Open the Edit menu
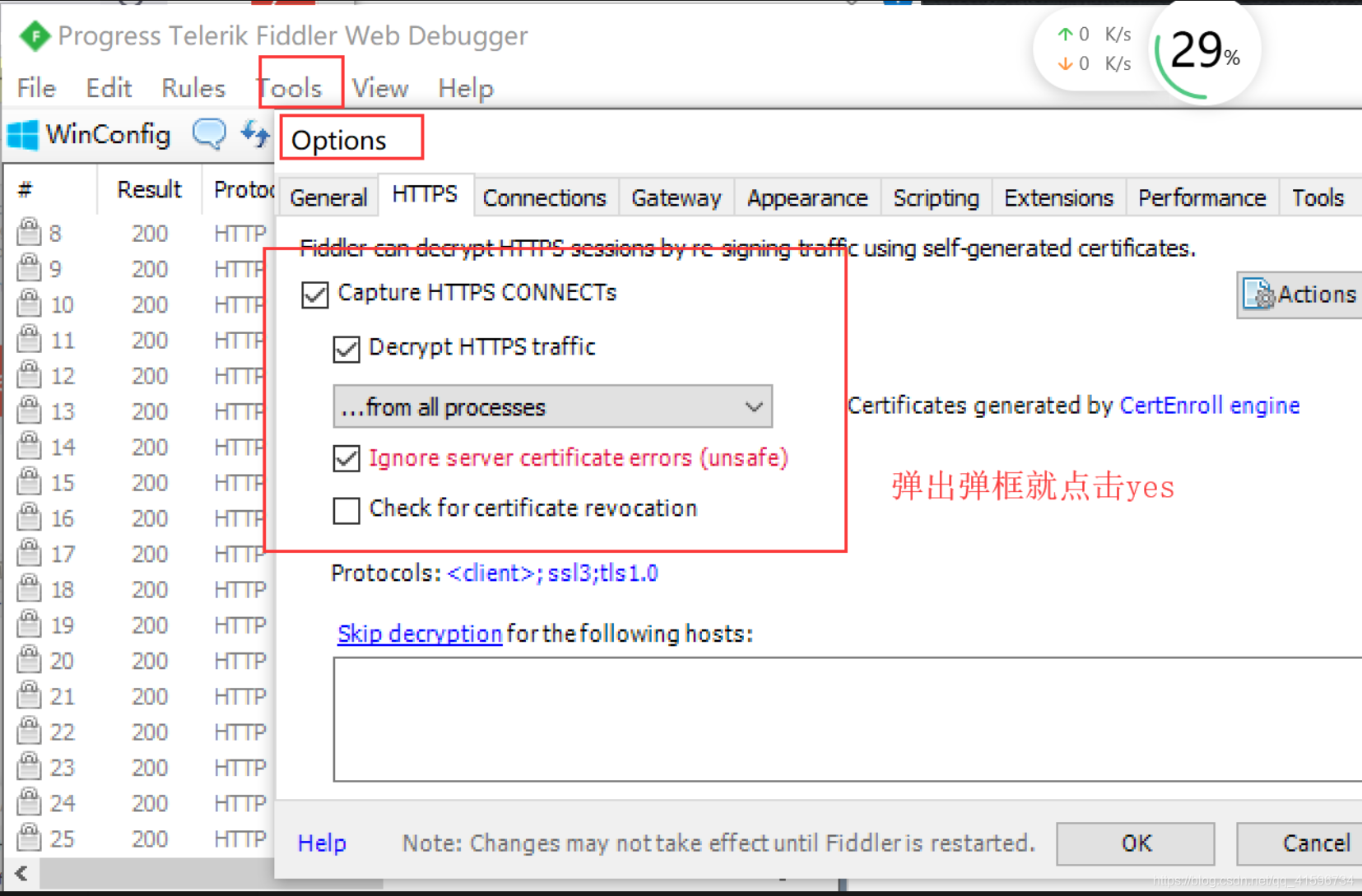The image size is (1362, 896). [109, 88]
